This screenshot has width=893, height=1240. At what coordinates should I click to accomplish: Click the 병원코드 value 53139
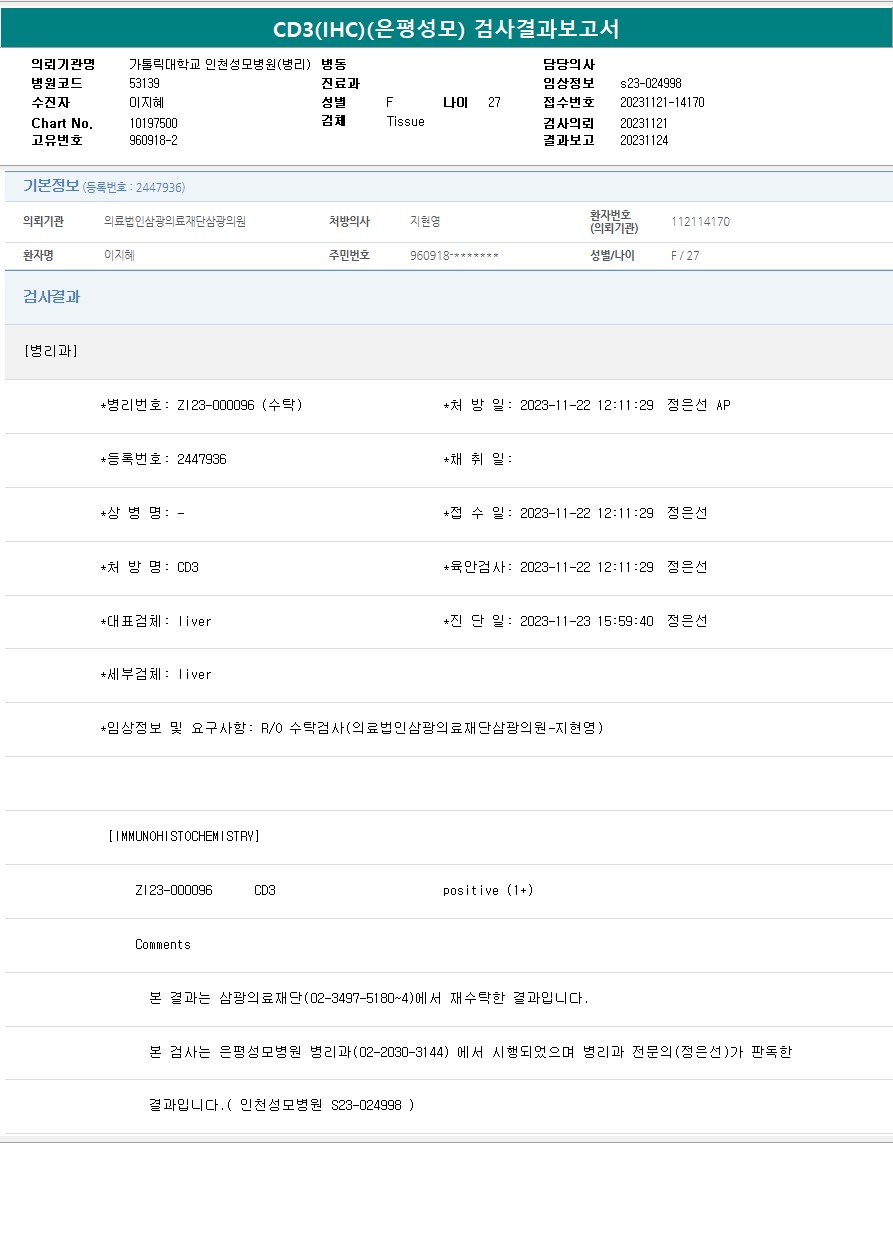click(145, 84)
